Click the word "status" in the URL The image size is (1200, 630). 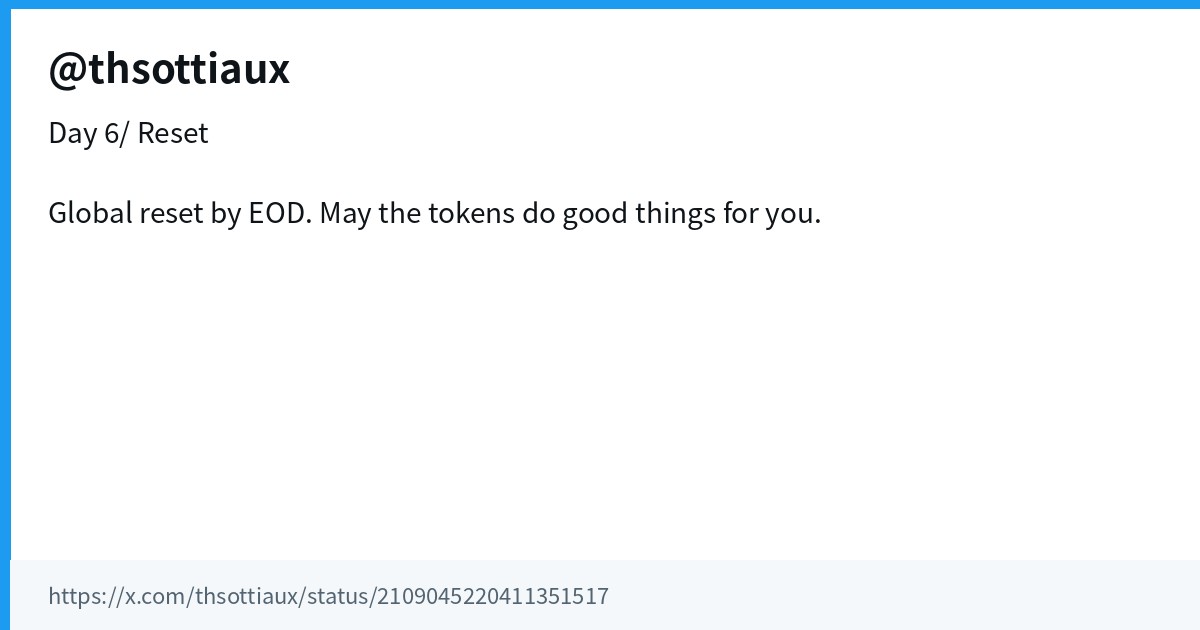point(337,596)
